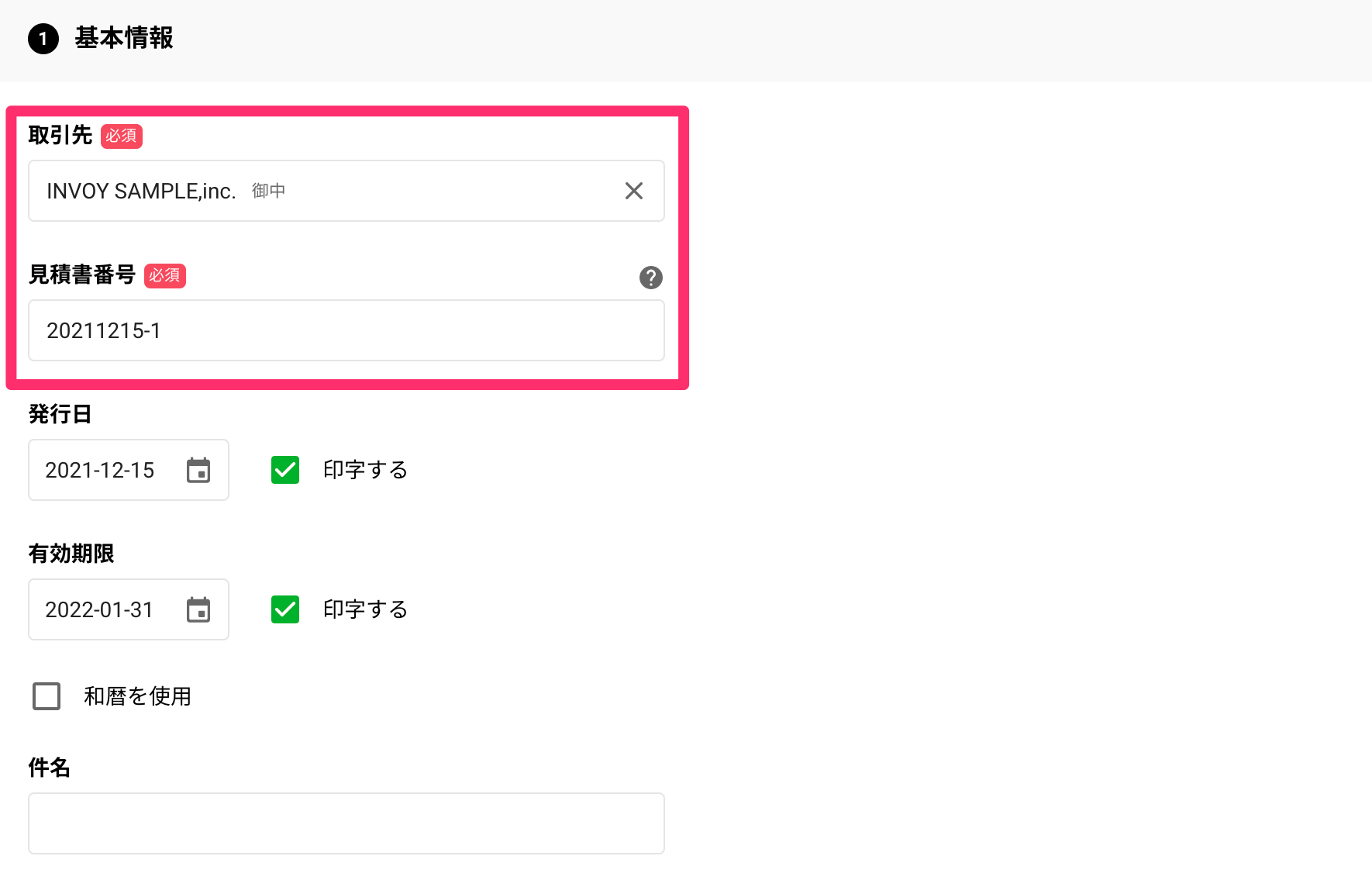Focus the empty 件名 text field
Image resolution: width=1372 pixels, height=887 pixels.
[x=346, y=823]
